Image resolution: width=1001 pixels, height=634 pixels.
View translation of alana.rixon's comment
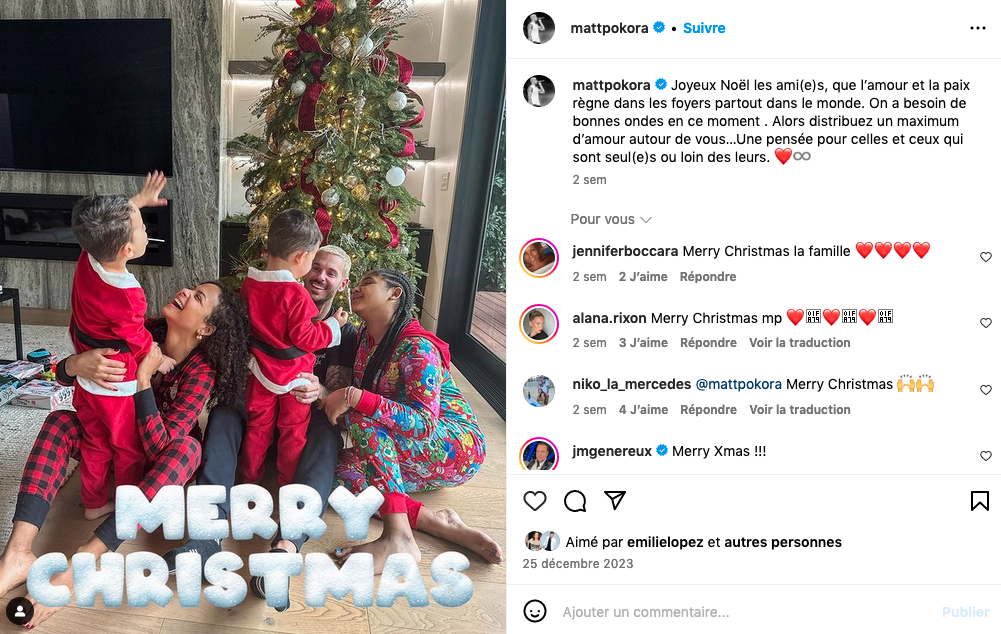coord(799,343)
